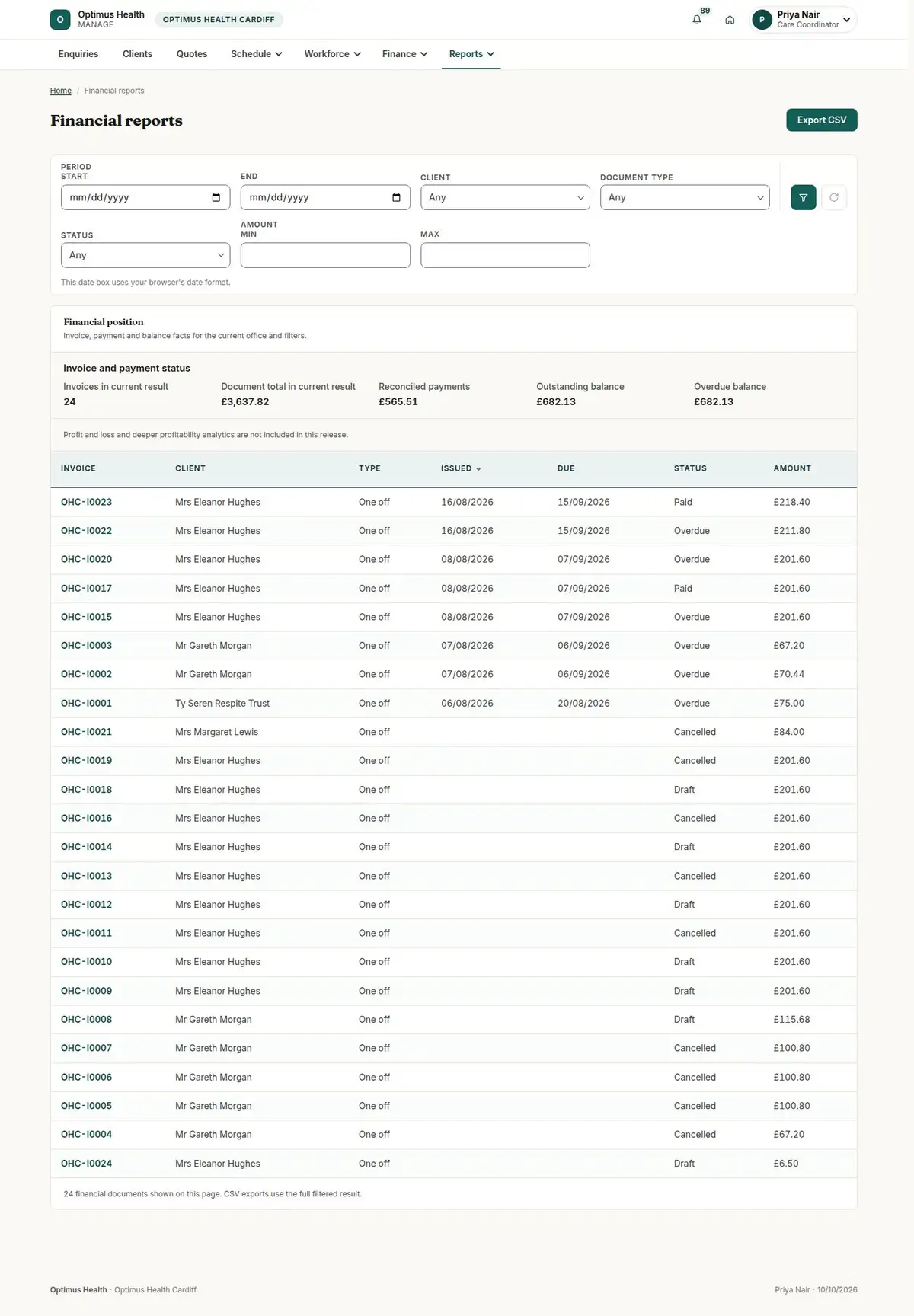Click the Optimus Health logo icon
This screenshot has width=914, height=1316.
click(60, 20)
